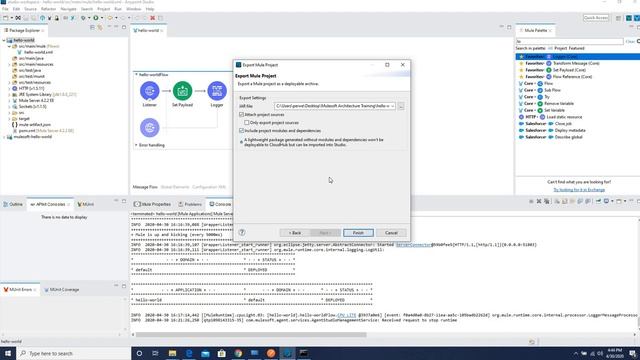The image size is (640, 360).
Task: Toggle Attach project sources checkbox
Action: pyautogui.click(x=241, y=115)
